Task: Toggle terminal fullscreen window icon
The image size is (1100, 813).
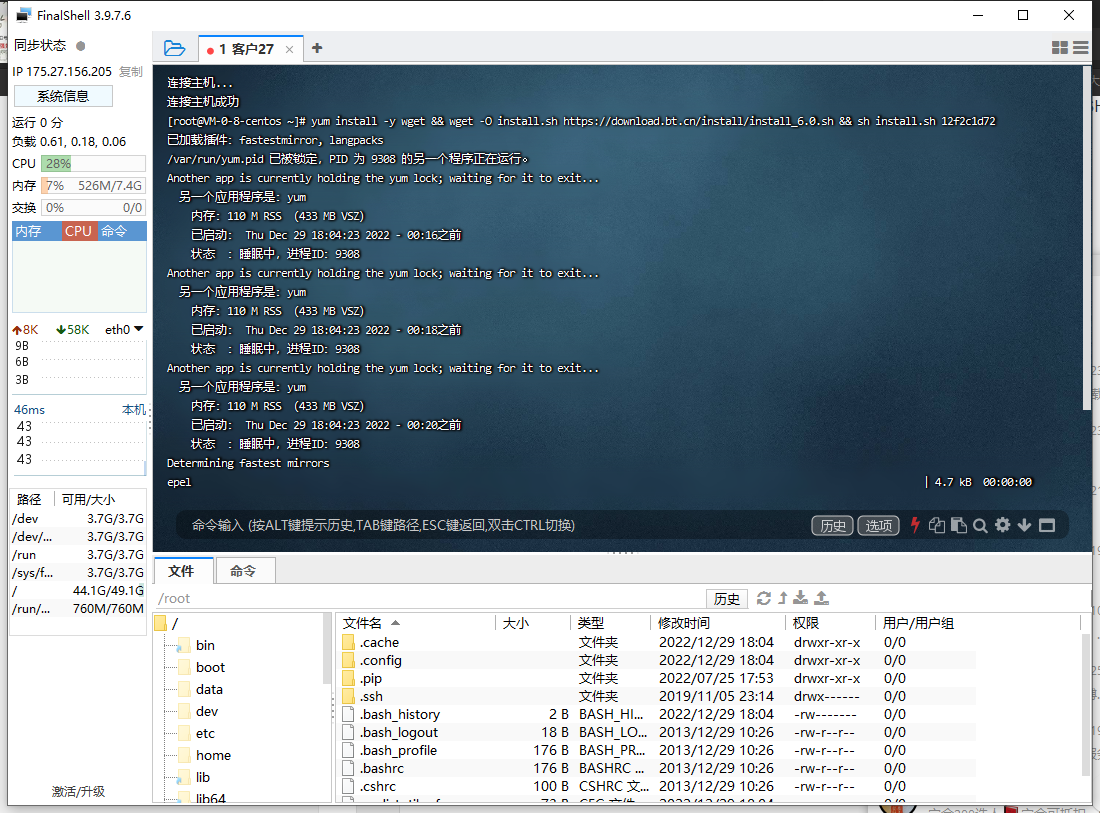Action: tap(1047, 525)
